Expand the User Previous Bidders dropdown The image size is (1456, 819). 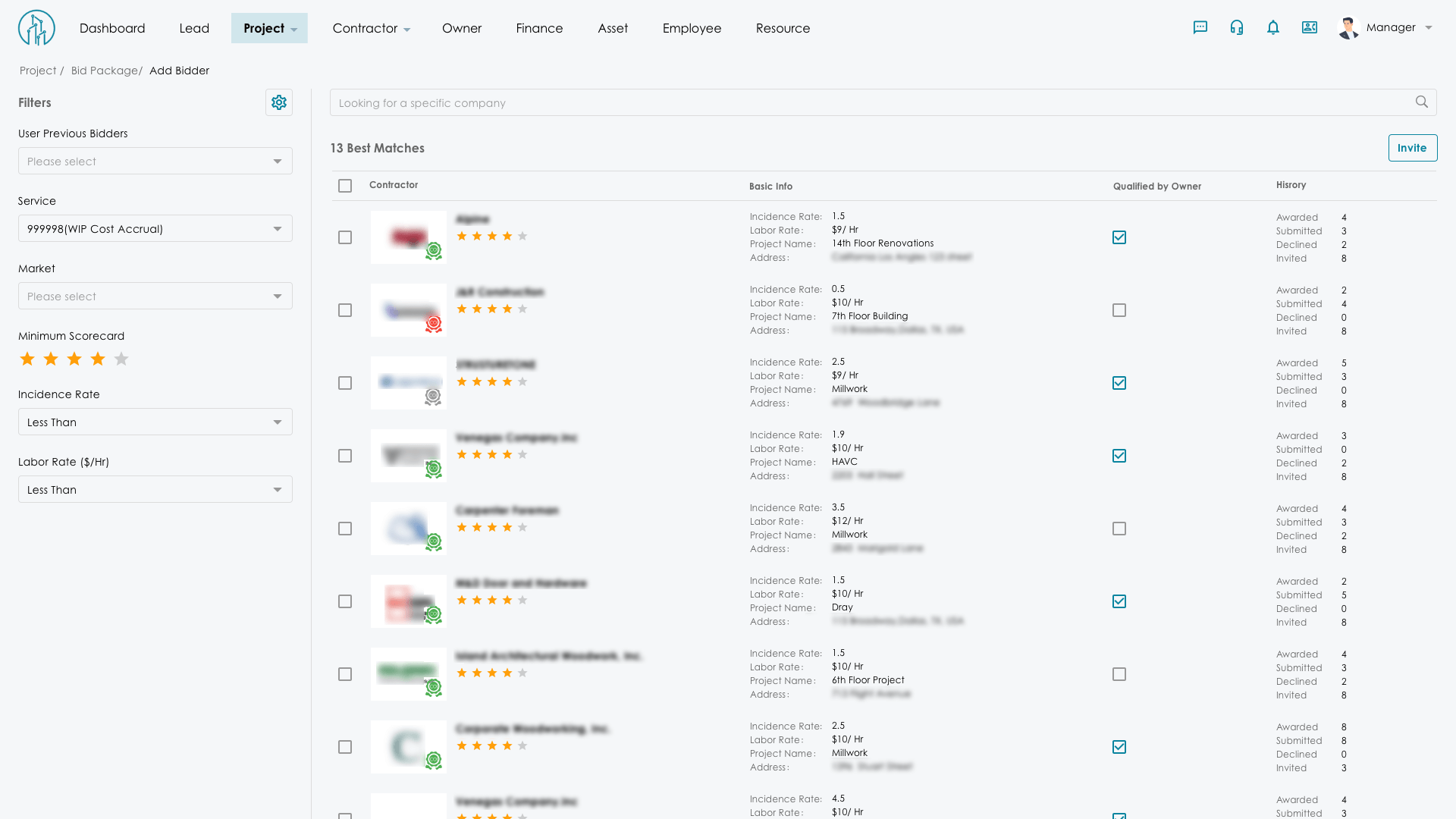(155, 162)
